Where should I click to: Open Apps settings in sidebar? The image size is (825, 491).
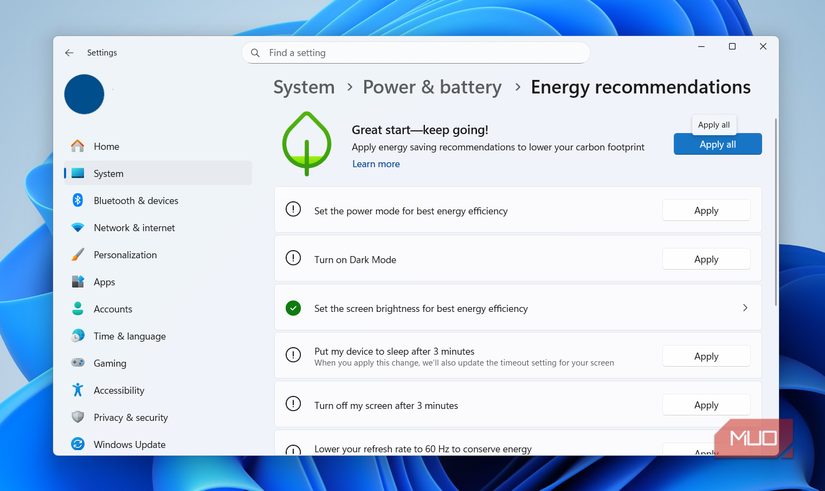[158, 282]
